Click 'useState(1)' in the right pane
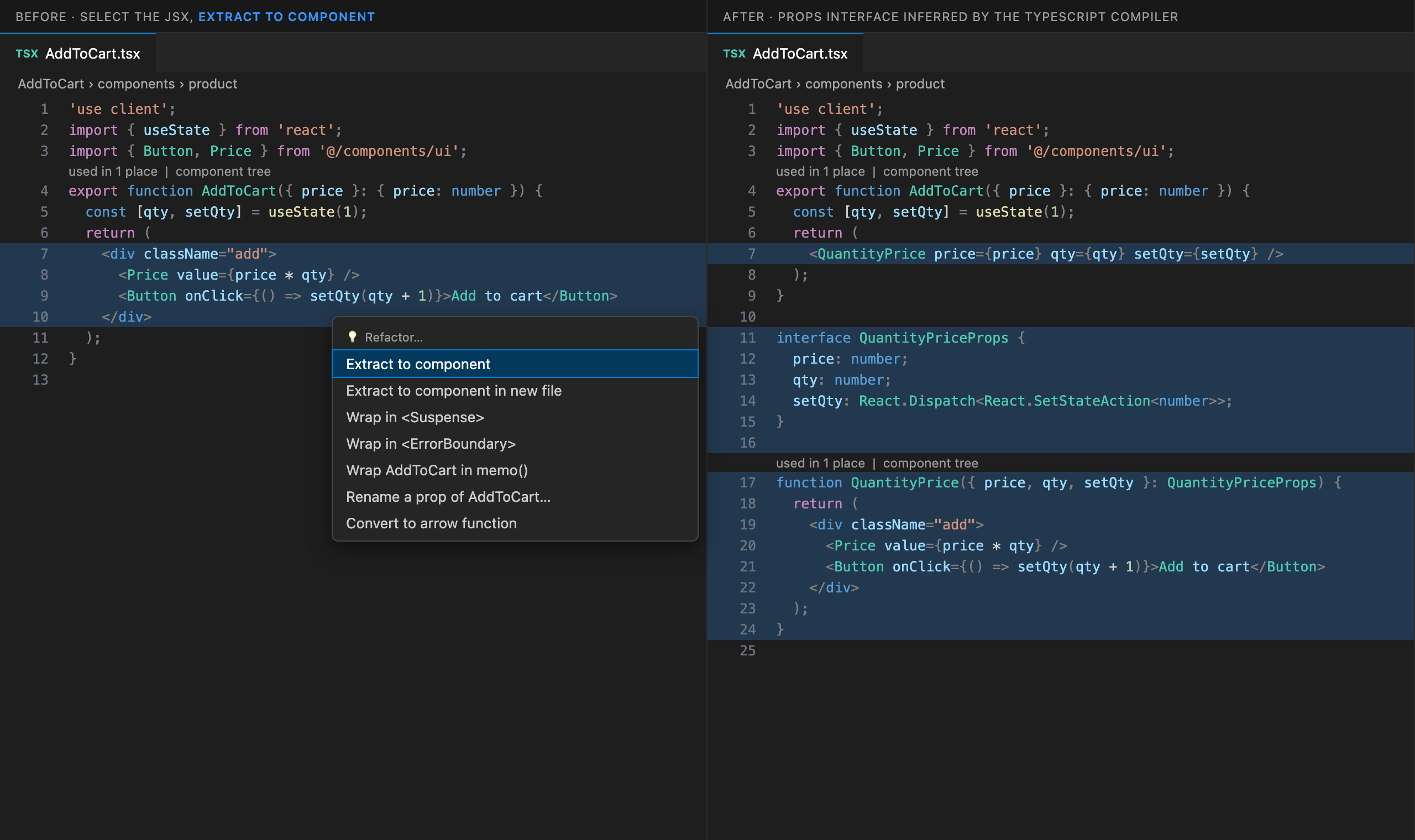The height and width of the screenshot is (840, 1415). pyautogui.click(x=1021, y=212)
